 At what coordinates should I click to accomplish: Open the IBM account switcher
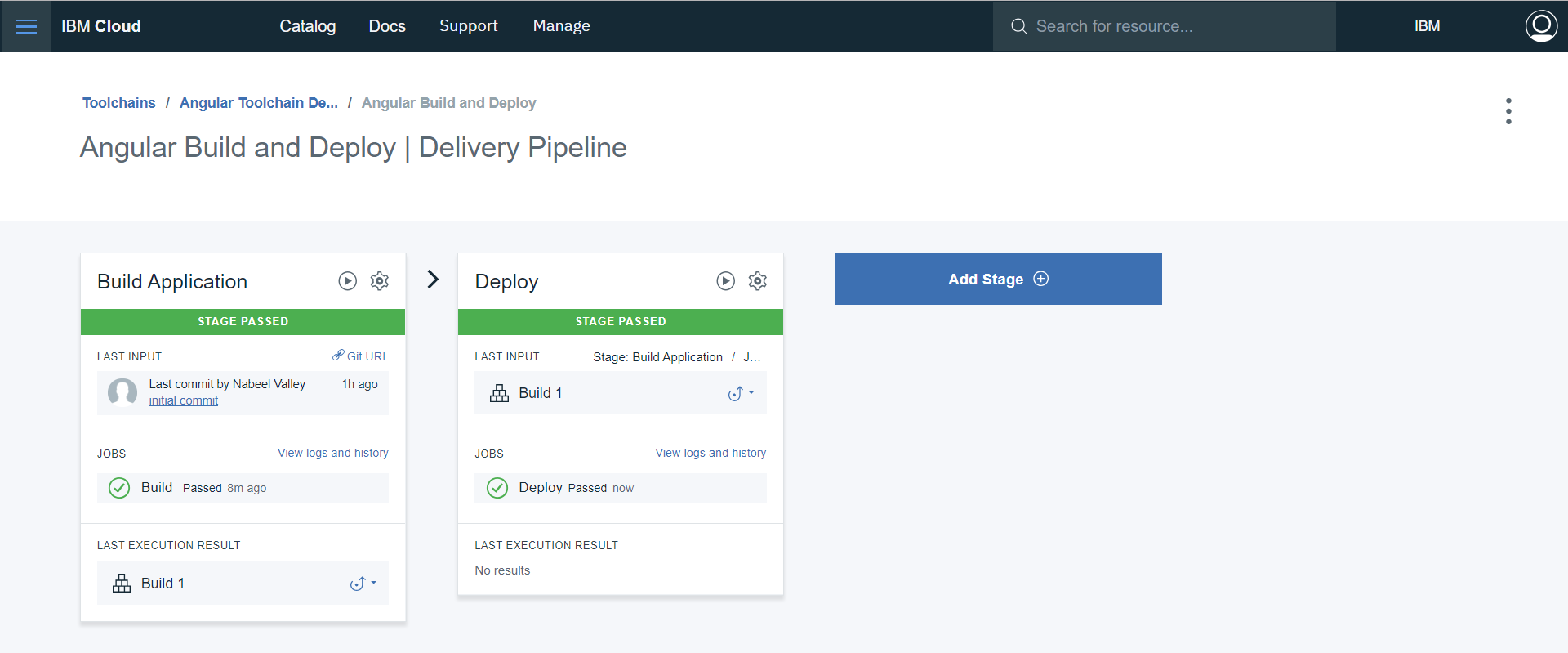(1427, 26)
